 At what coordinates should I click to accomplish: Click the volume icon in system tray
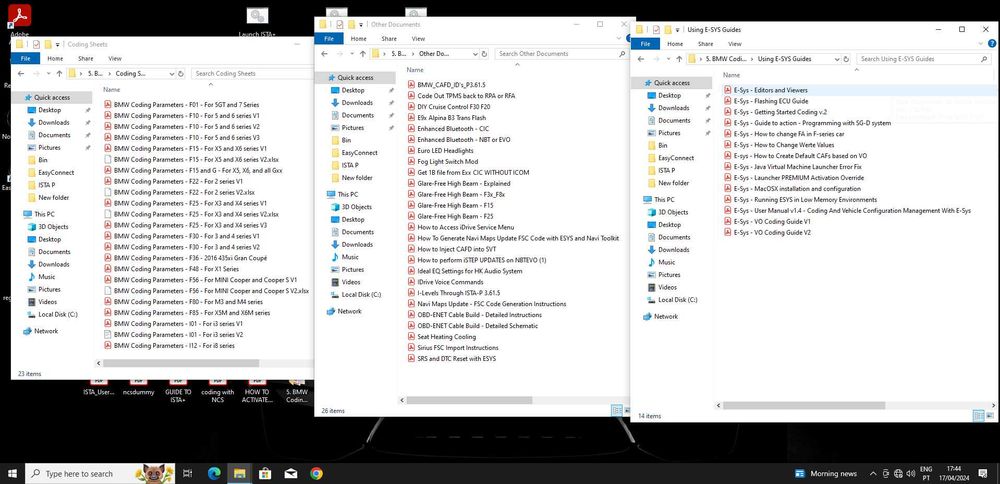tap(911, 474)
